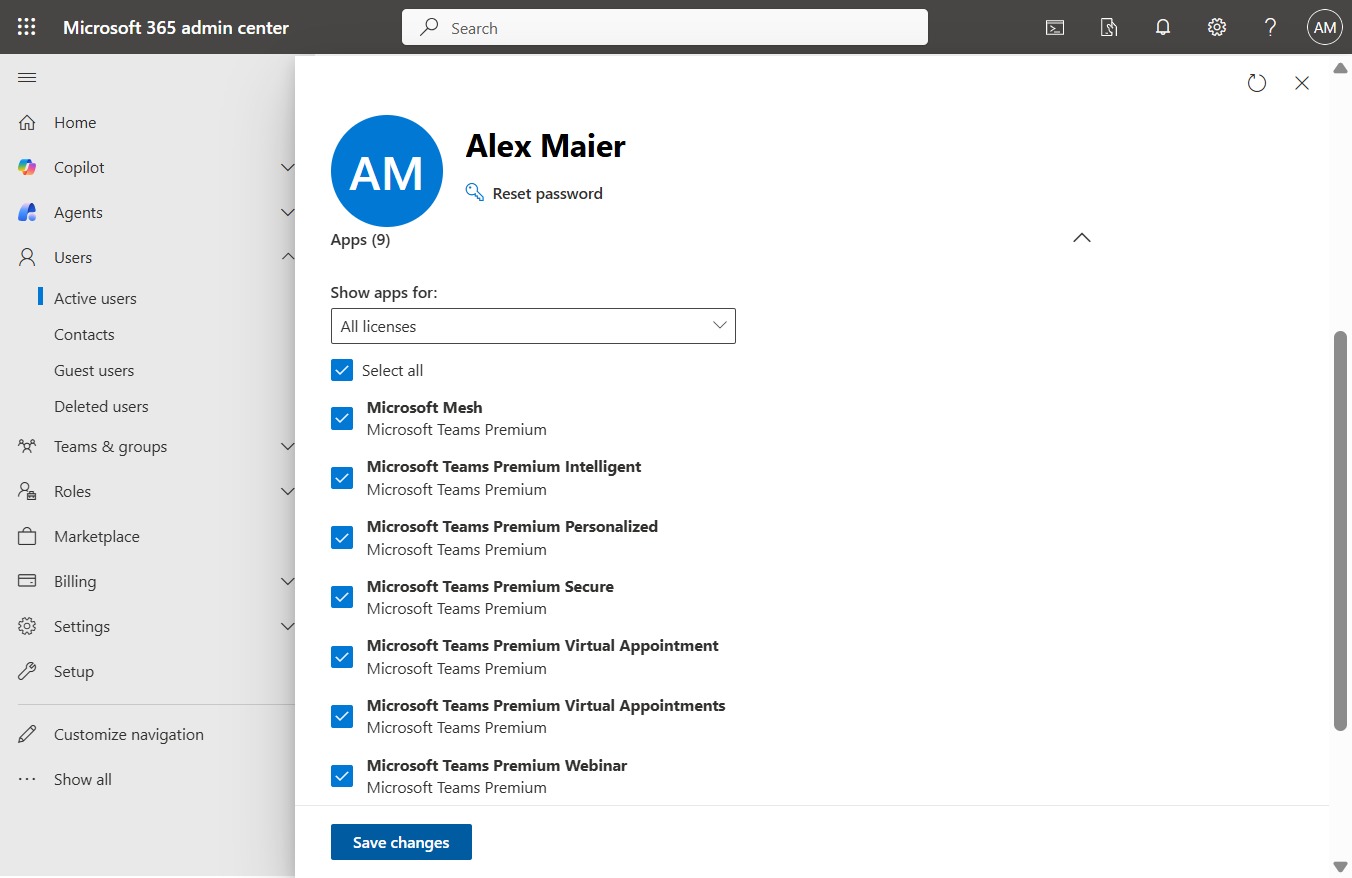Viewport: 1352px width, 878px height.
Task: Click the Show all ellipsis icon
Action: (27, 779)
